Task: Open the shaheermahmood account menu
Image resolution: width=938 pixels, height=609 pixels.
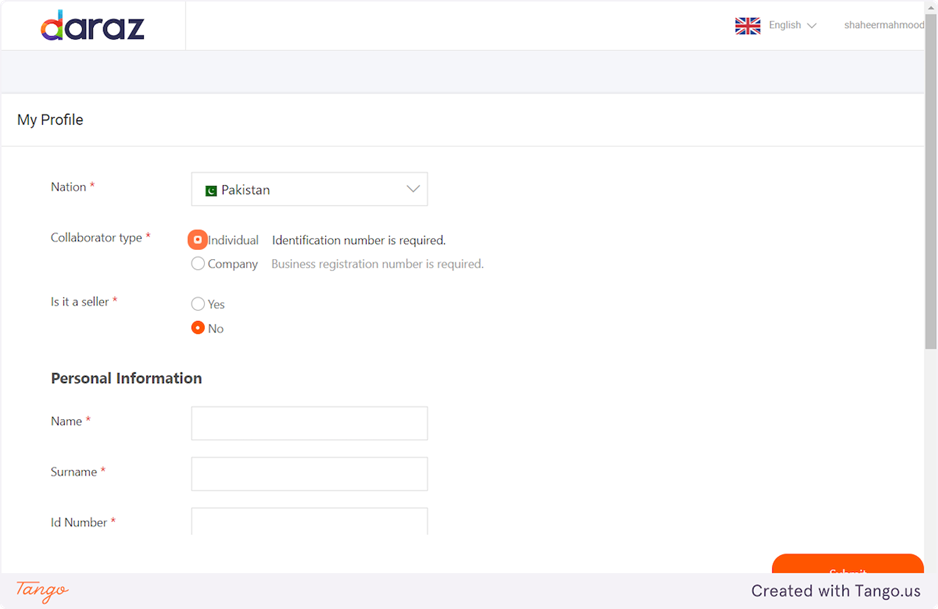Action: [883, 26]
